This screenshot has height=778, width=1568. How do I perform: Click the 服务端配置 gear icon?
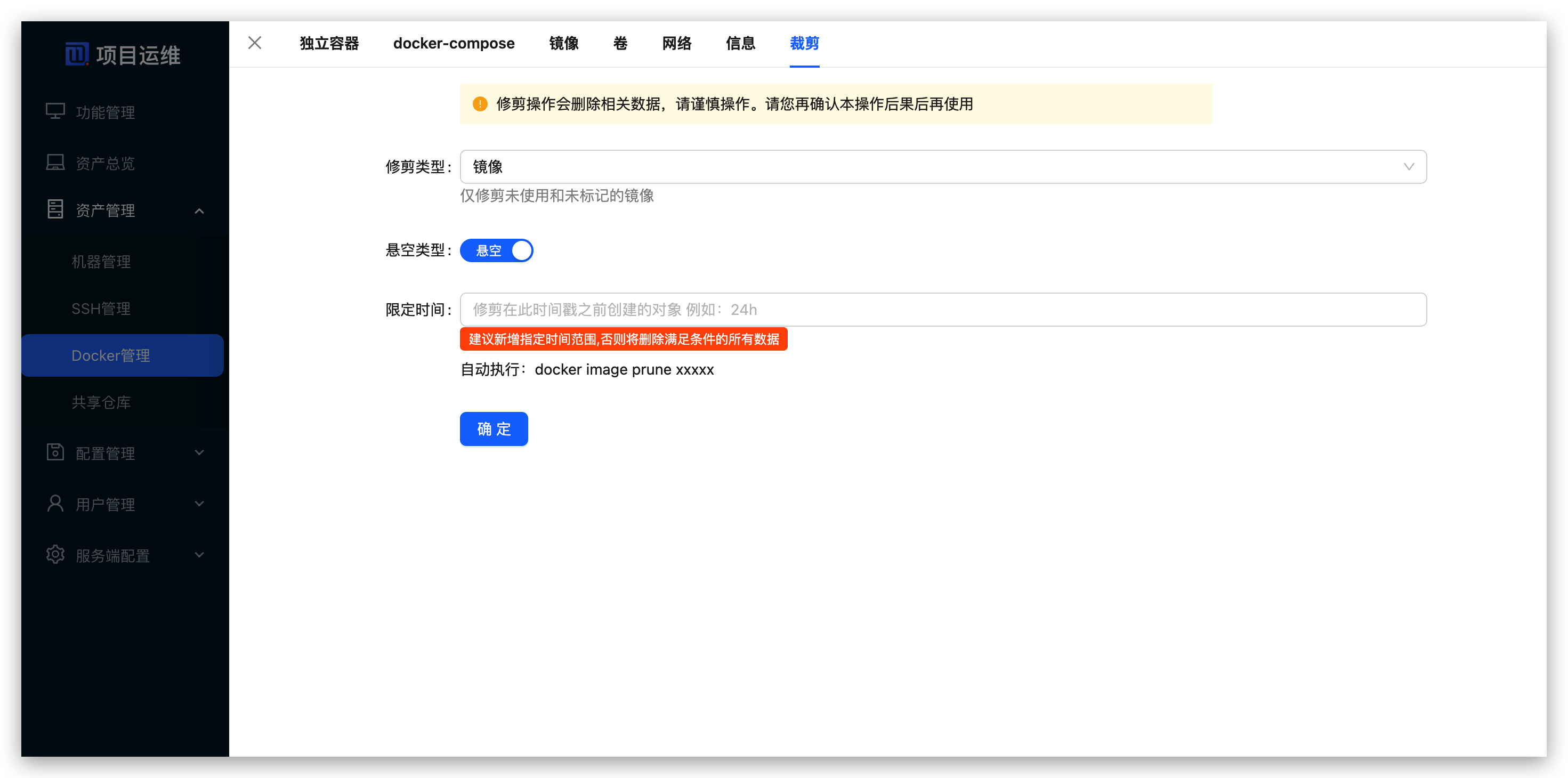(x=55, y=555)
